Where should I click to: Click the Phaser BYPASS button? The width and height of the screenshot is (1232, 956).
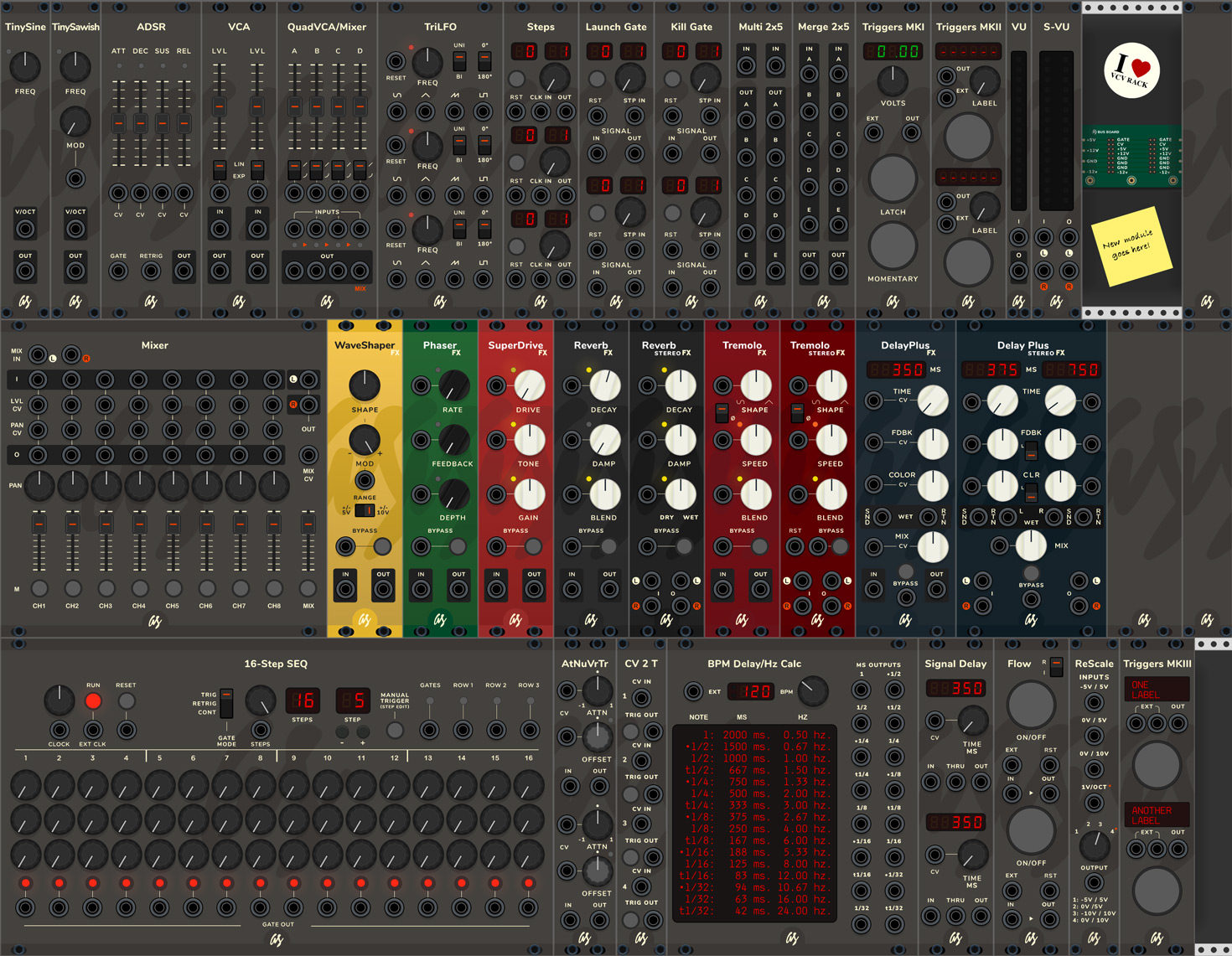click(458, 547)
